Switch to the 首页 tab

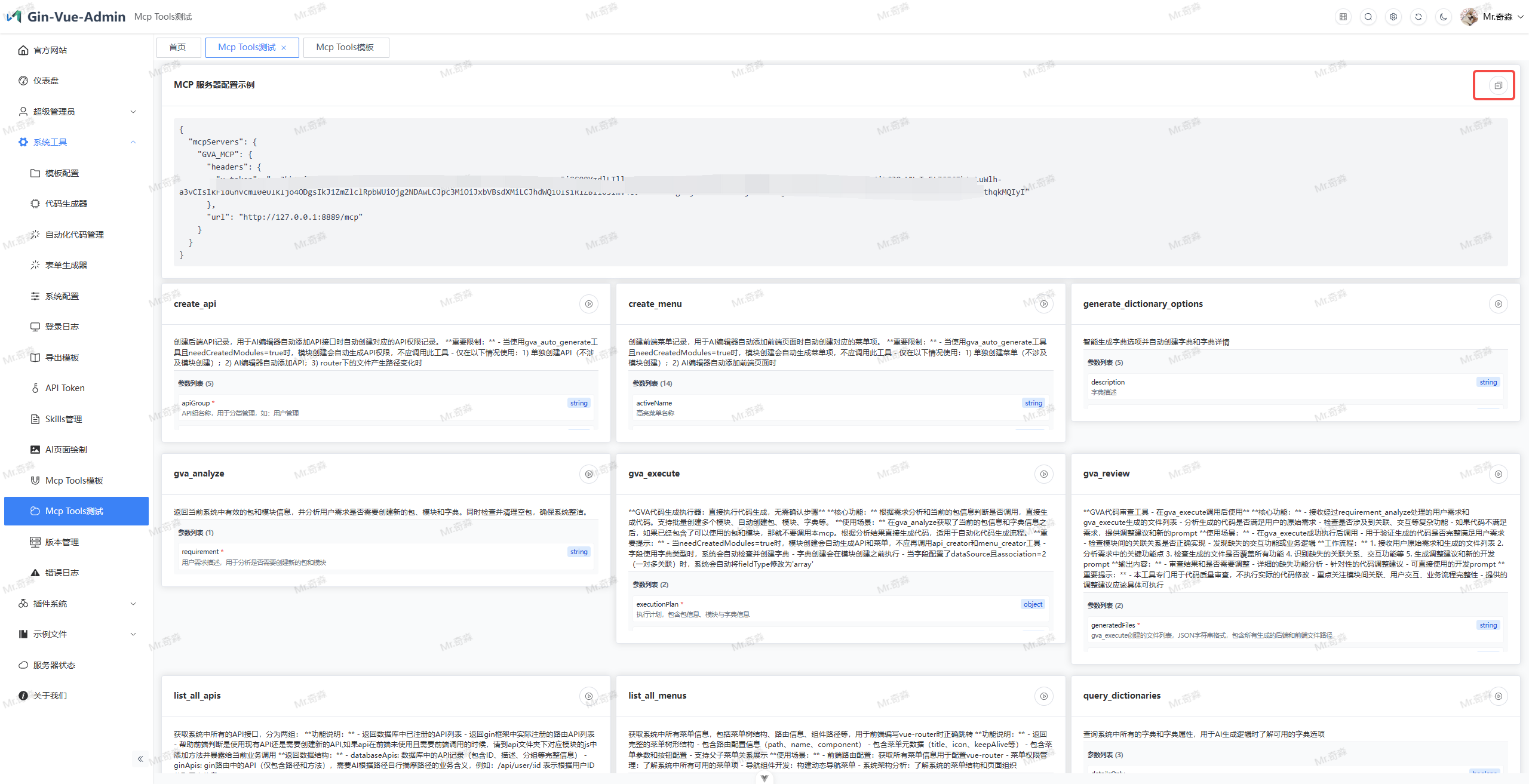coord(177,47)
